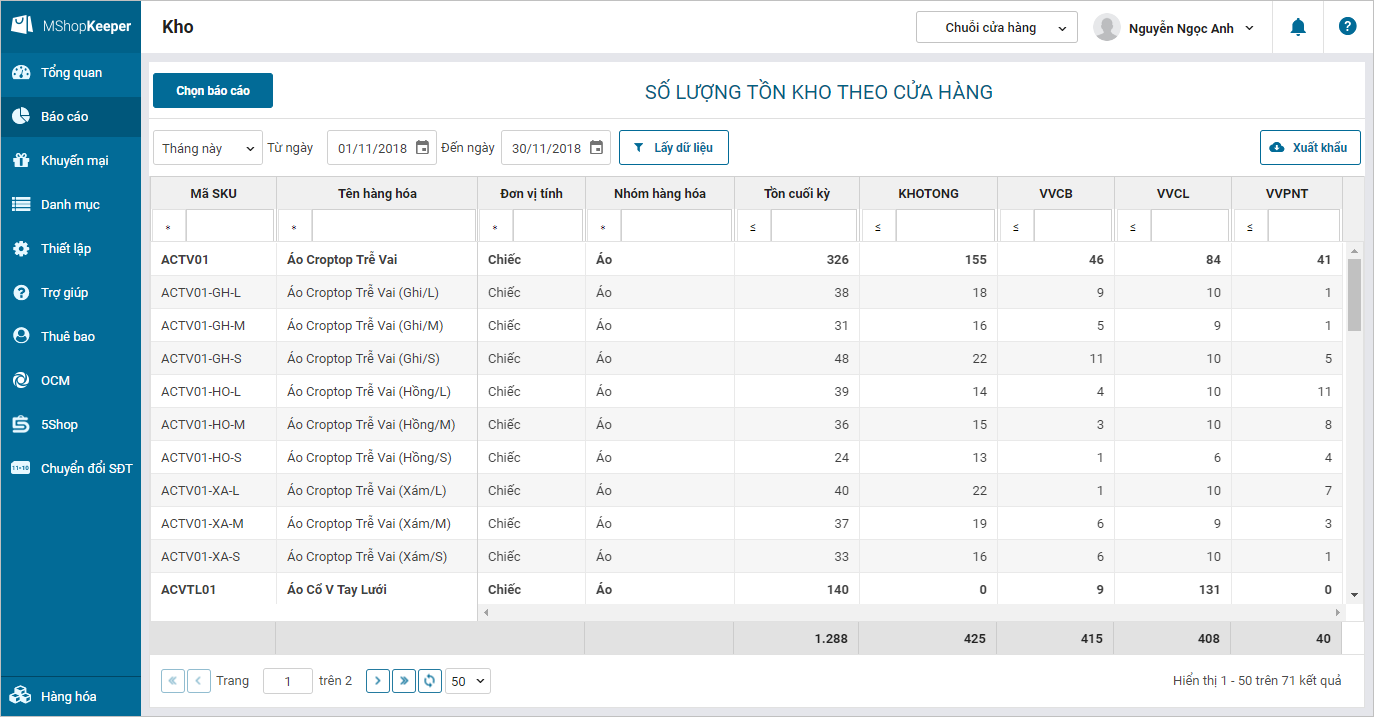Click the Lấy dữ liệu button
Screen dimensions: 1374x717
coord(673,148)
